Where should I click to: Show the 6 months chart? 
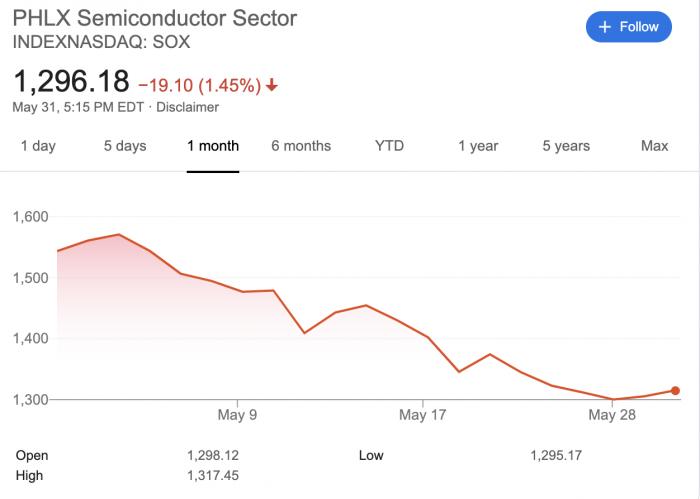tap(300, 146)
